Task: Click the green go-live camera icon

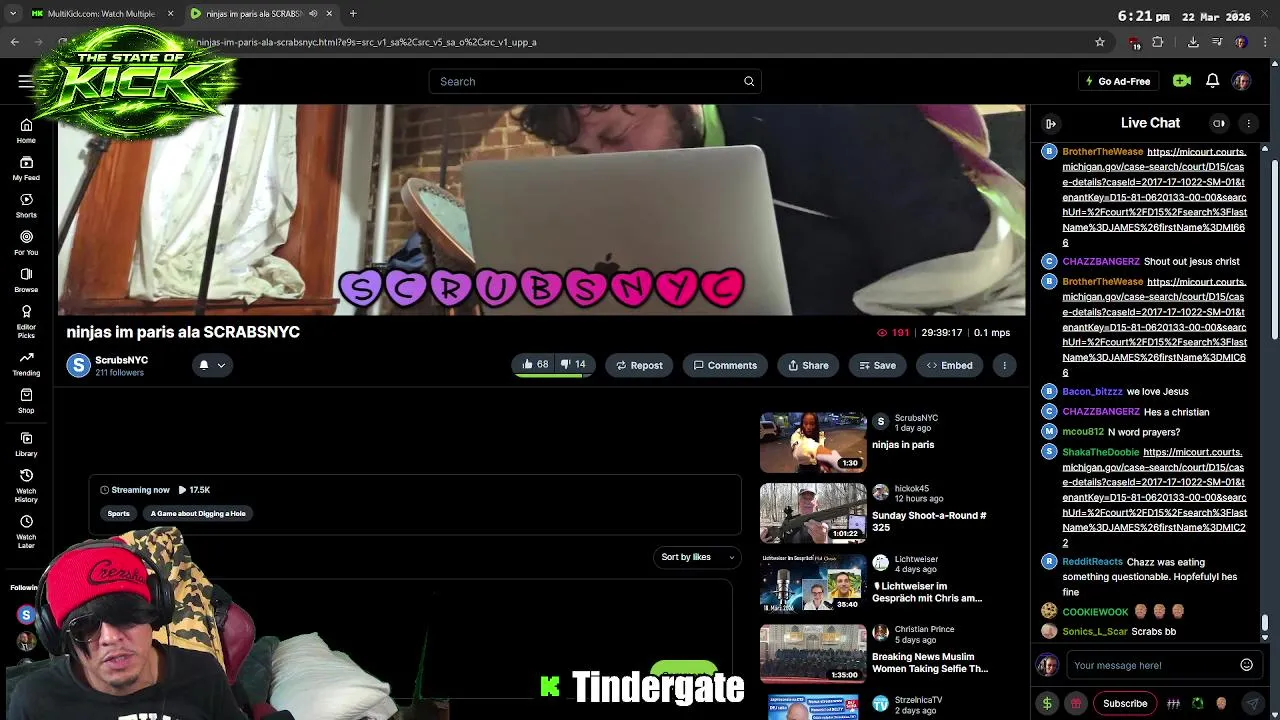Action: coord(1182,81)
